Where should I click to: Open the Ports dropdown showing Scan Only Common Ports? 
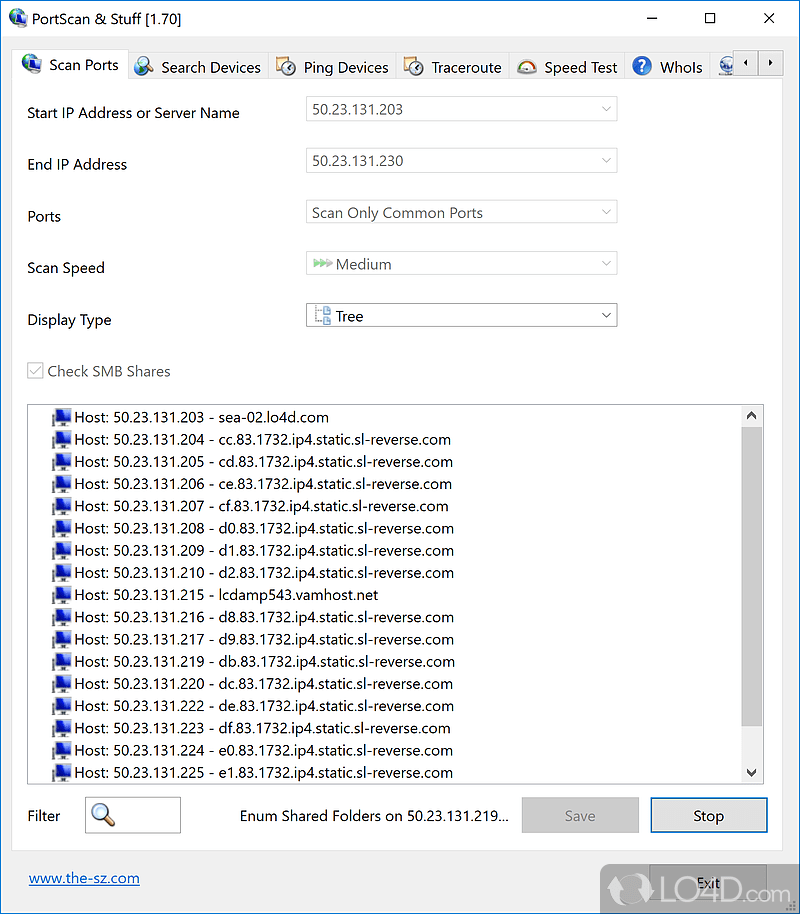coord(606,211)
